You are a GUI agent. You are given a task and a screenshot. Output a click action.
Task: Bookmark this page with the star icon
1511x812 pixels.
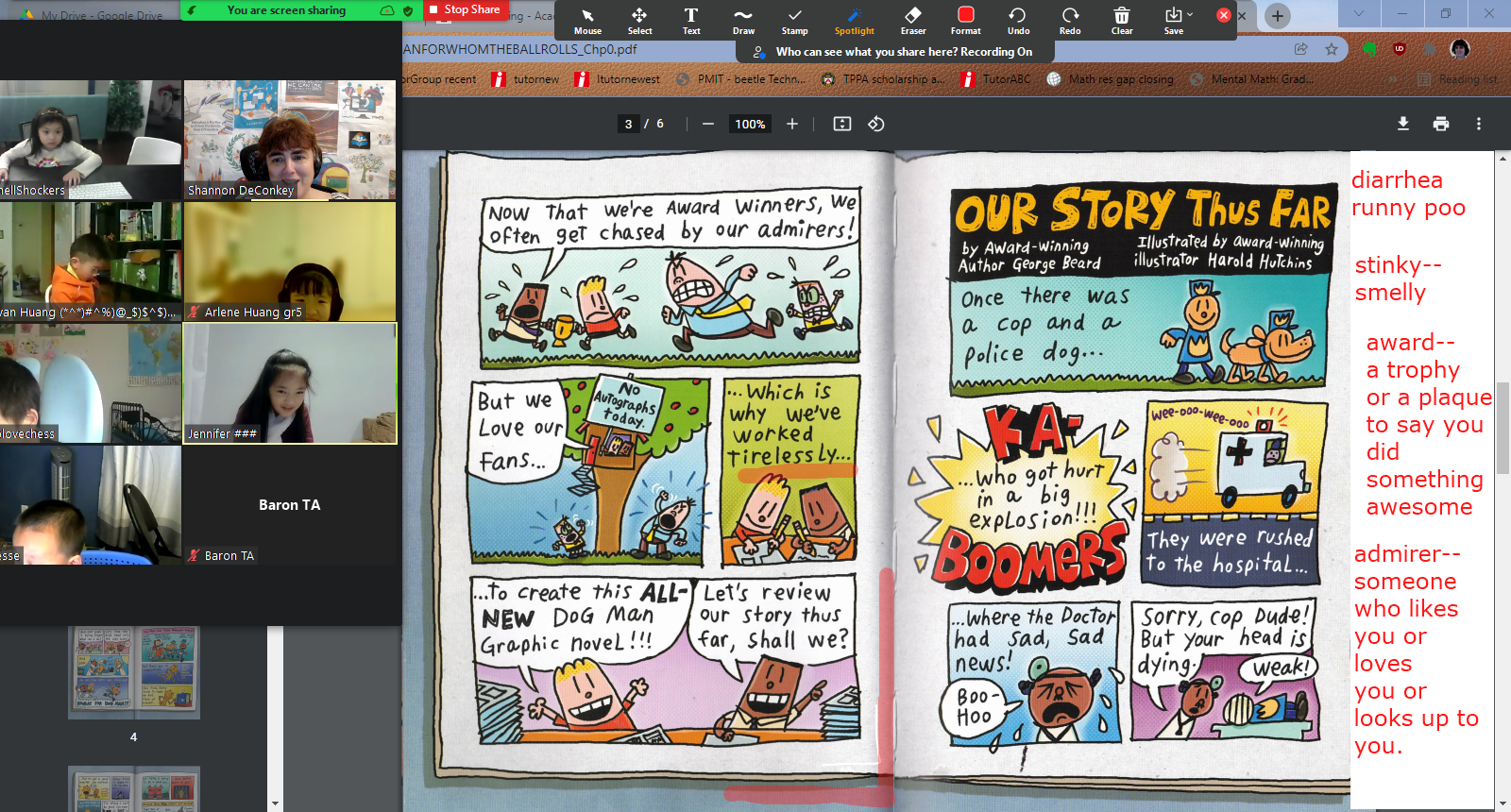click(1332, 49)
